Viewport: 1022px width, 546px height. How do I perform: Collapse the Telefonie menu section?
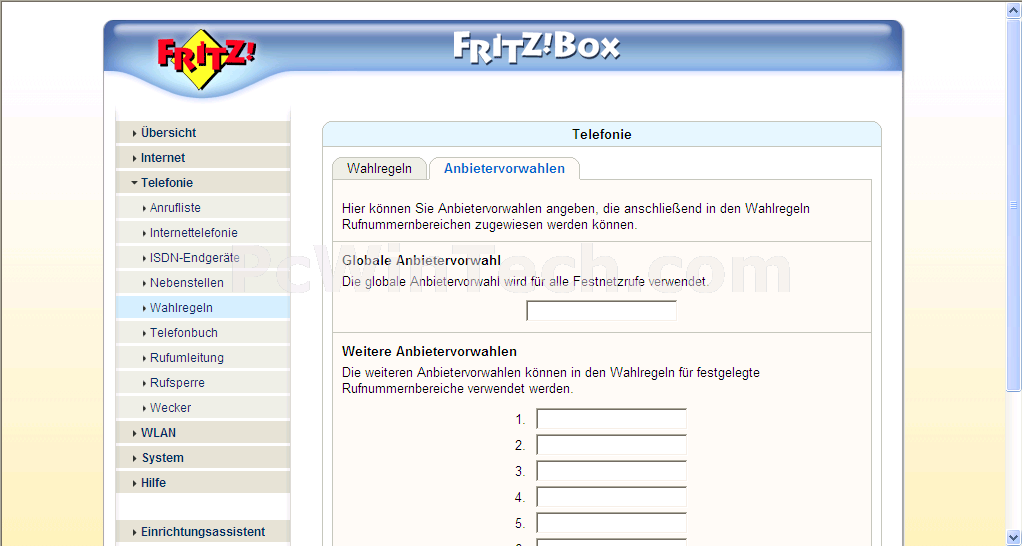tap(203, 182)
